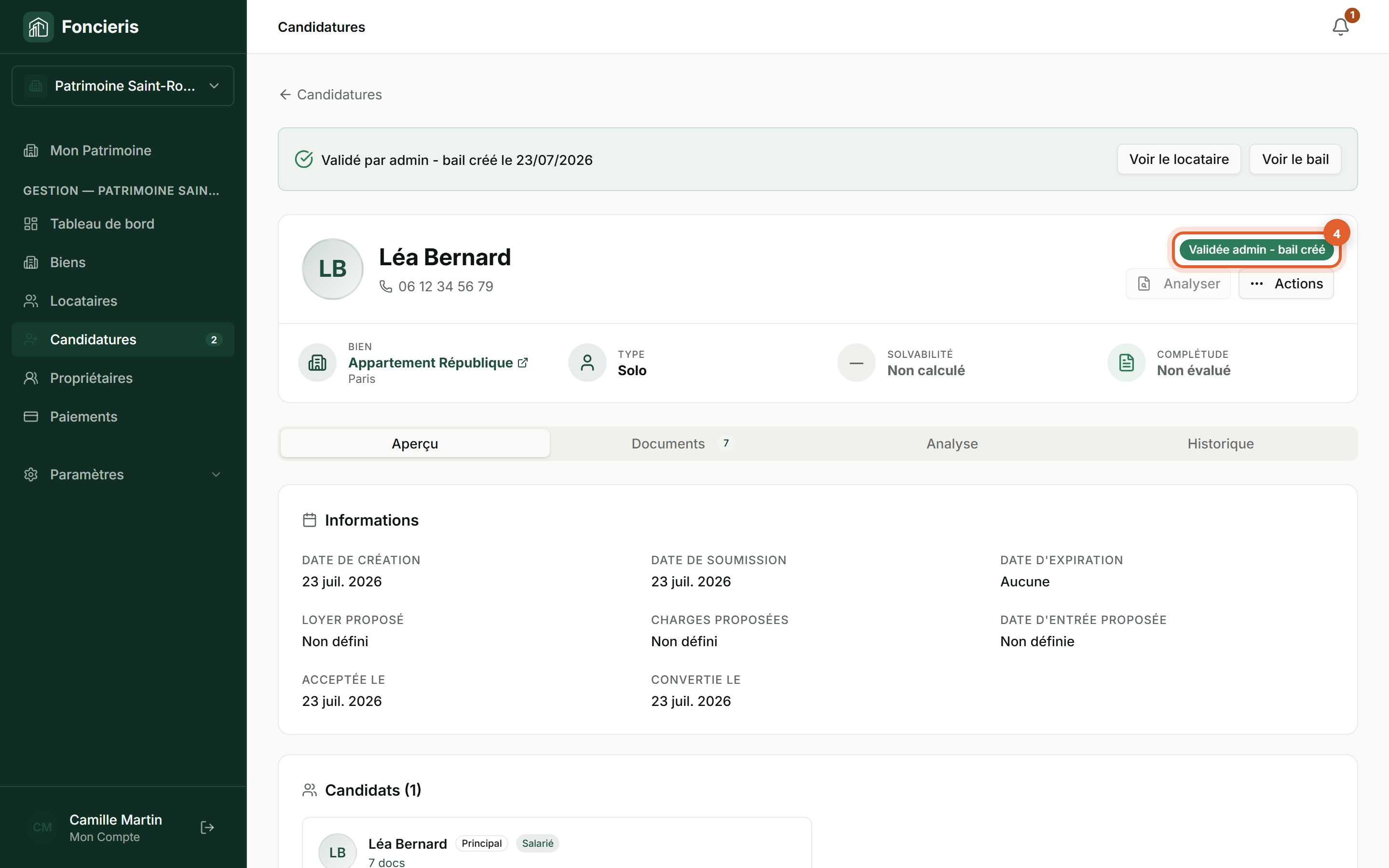This screenshot has height=868, width=1389.
Task: Click the person icon in the Type tile
Action: (587, 363)
